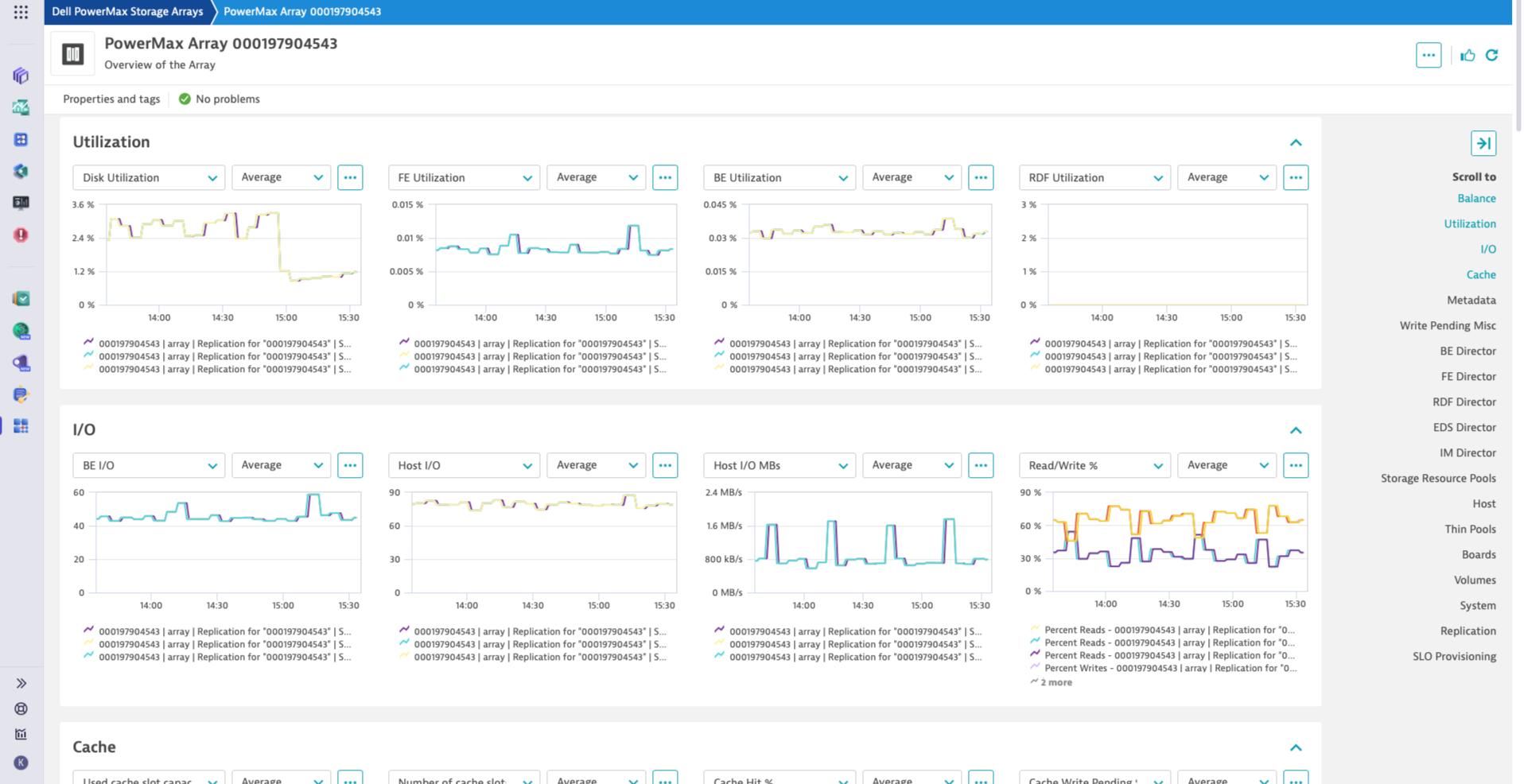The height and width of the screenshot is (784, 1524).
Task: Collapse the Scroll to panel with the arrow icon
Action: tap(1483, 143)
